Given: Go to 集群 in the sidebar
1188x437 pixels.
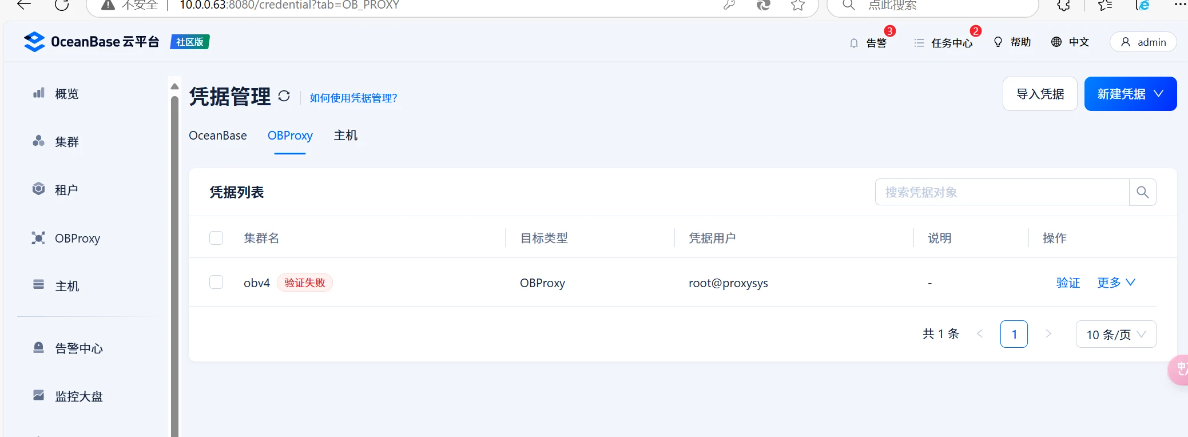Looking at the screenshot, I should pos(66,142).
